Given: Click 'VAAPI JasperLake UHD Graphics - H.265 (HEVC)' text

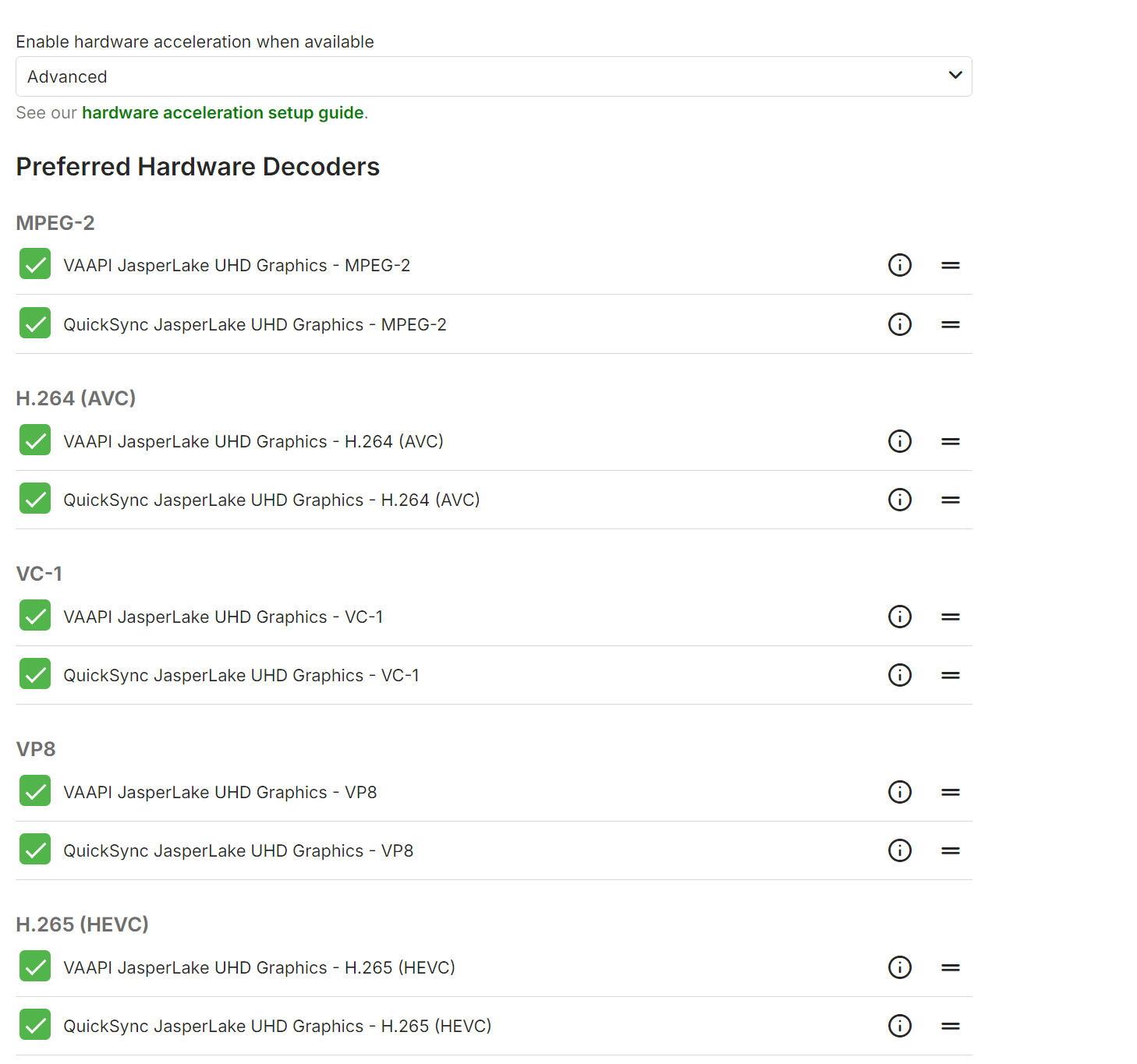Looking at the screenshot, I should point(260,968).
